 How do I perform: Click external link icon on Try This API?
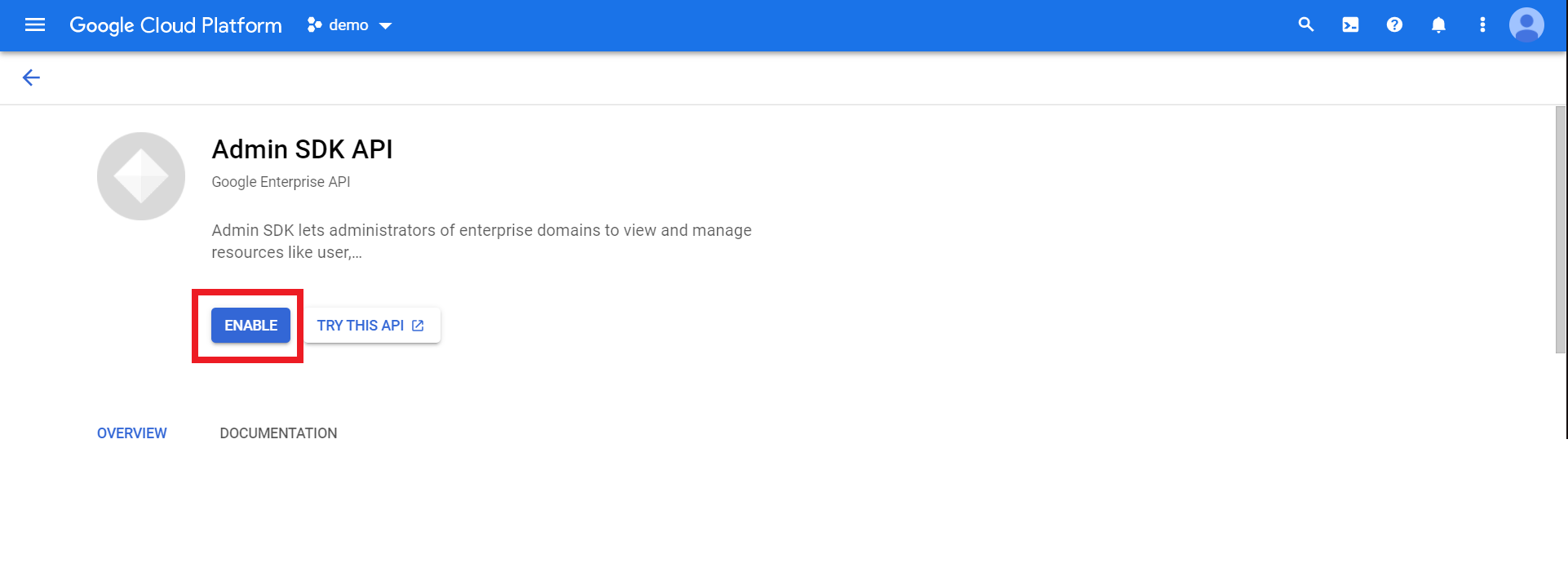tap(418, 326)
